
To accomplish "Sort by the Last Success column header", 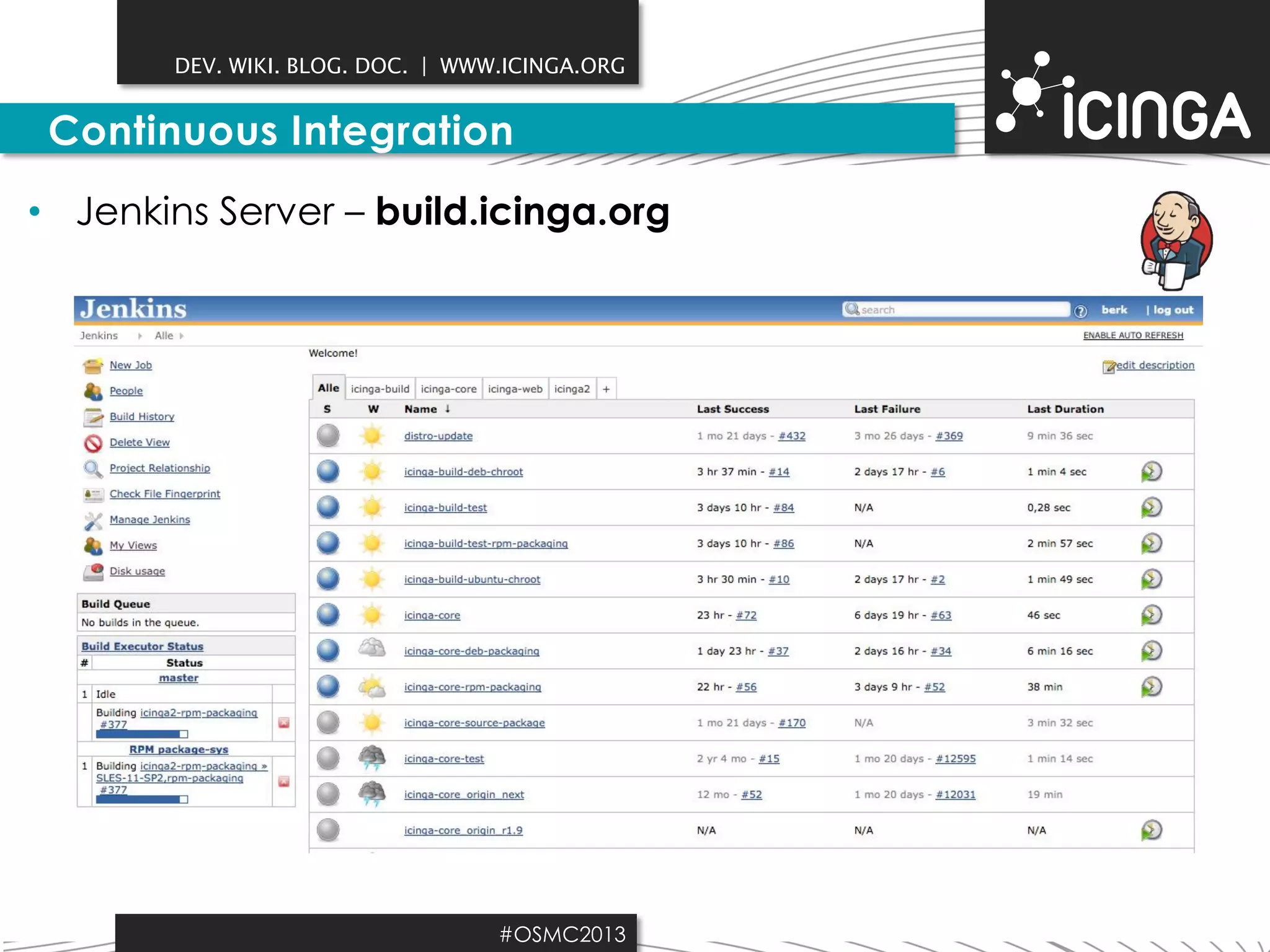I will tap(732, 409).
